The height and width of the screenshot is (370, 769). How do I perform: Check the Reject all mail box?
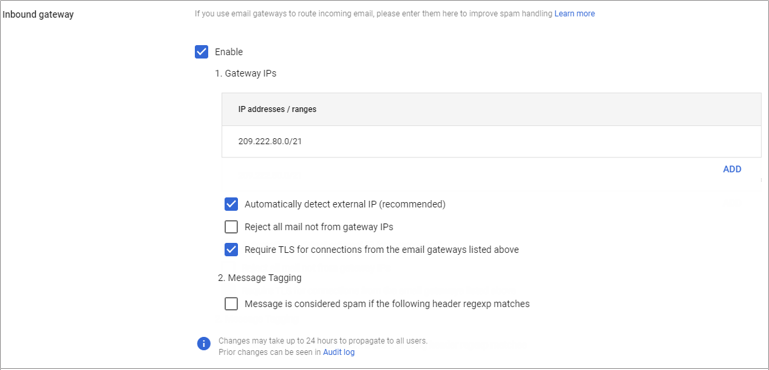pos(231,227)
